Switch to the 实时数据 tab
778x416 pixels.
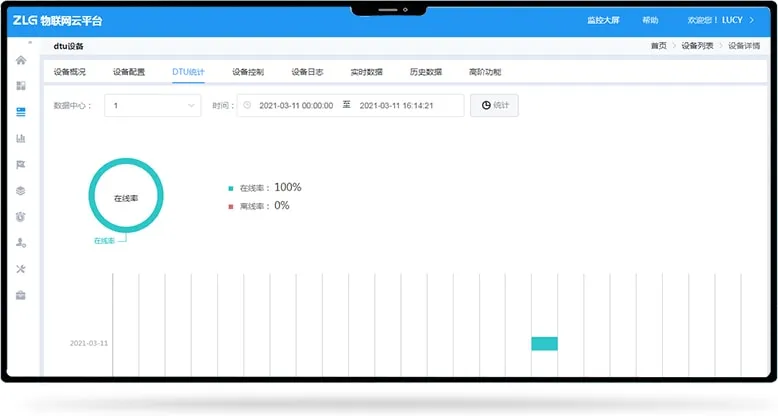click(x=366, y=73)
